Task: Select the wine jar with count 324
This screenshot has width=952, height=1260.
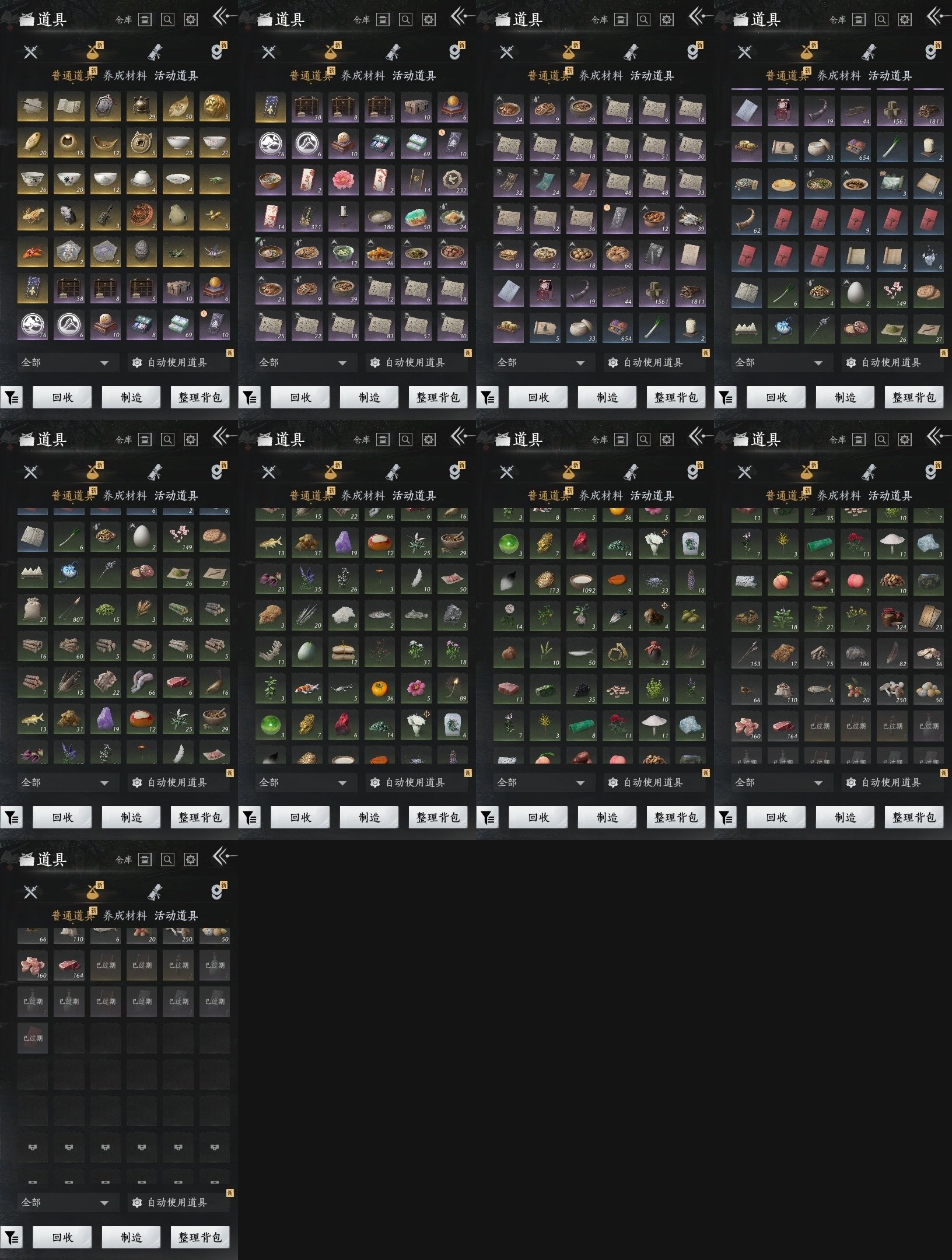Action: click(892, 617)
